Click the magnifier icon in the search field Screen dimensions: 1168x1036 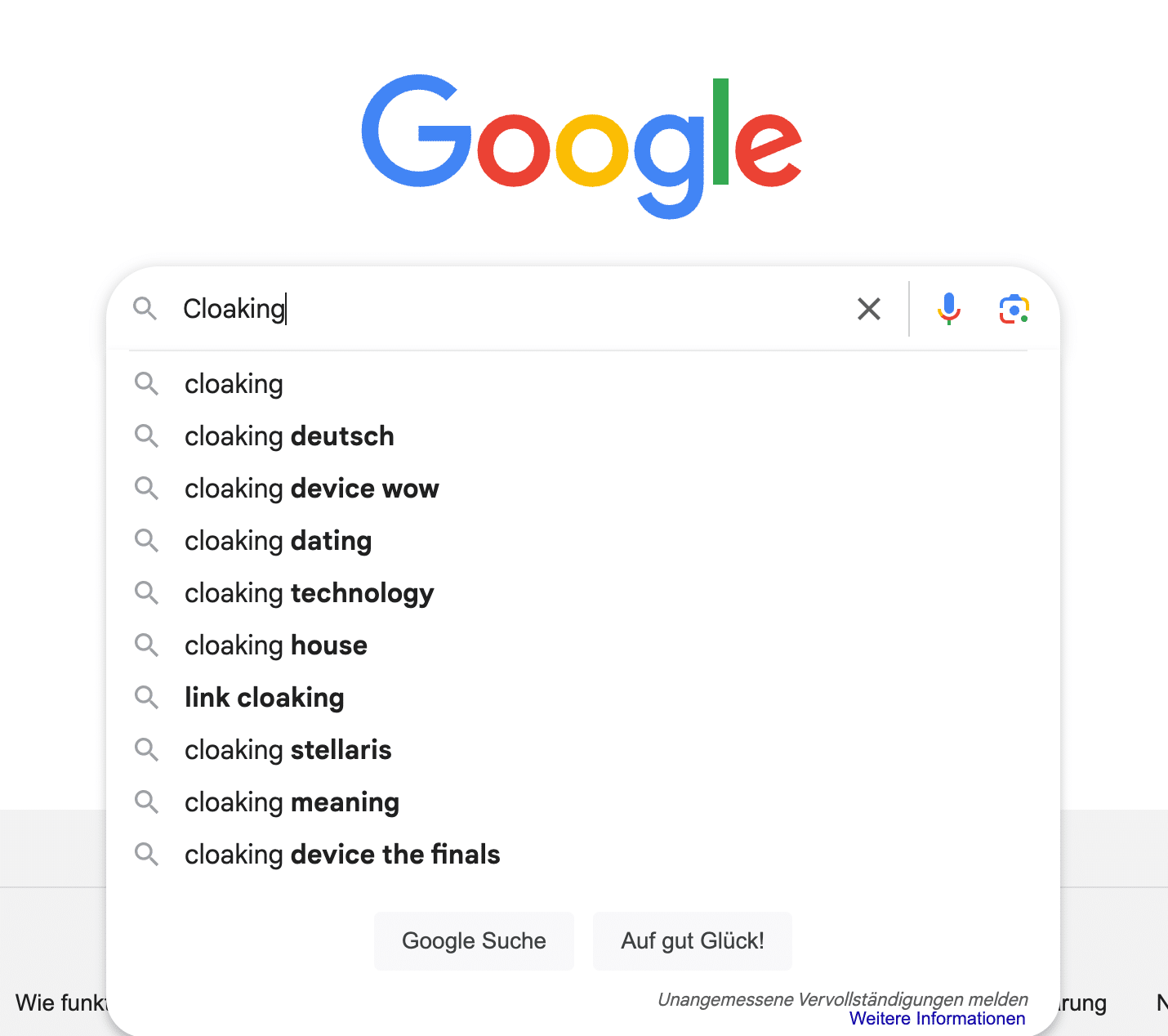click(x=145, y=309)
